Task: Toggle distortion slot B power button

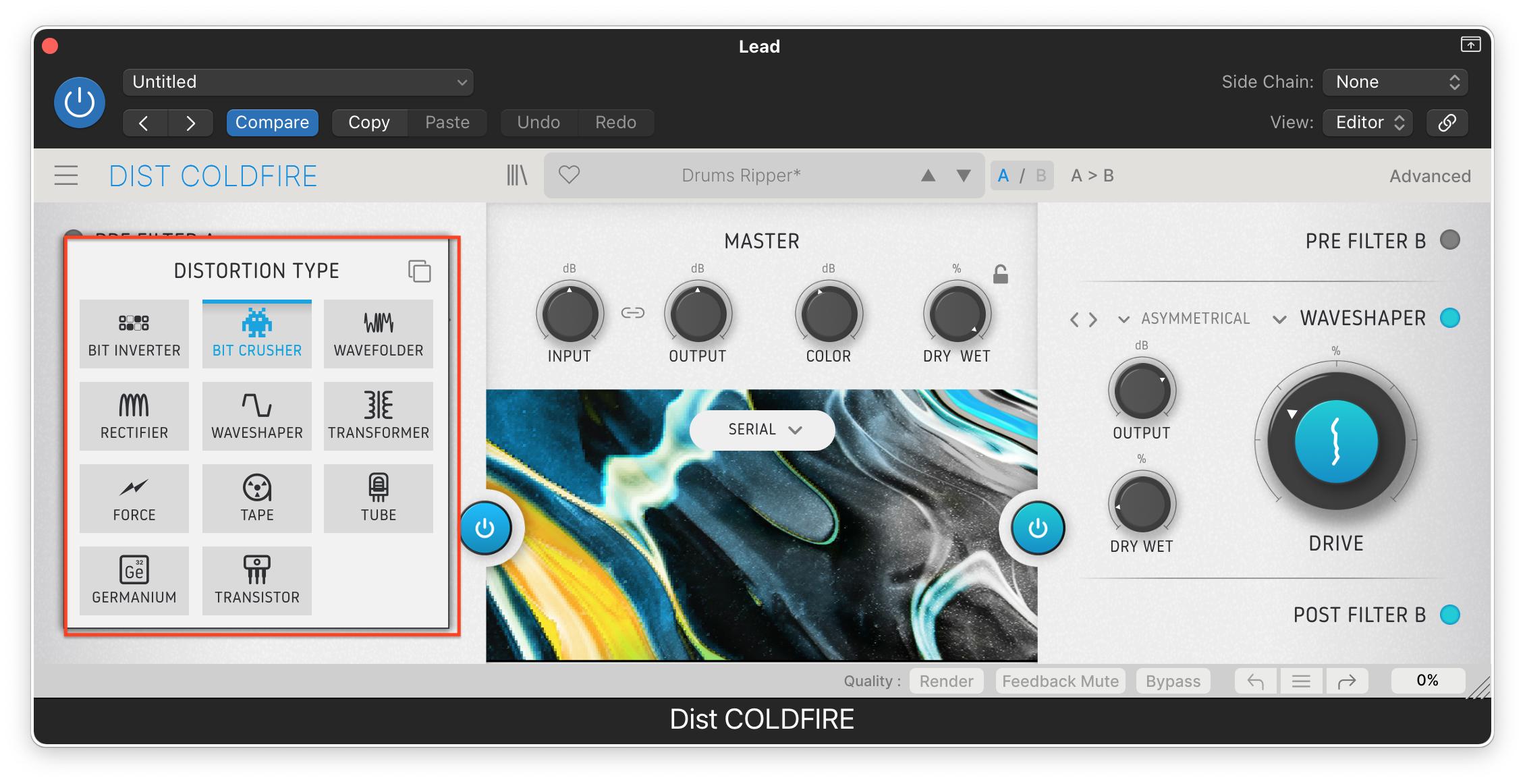Action: (1038, 528)
